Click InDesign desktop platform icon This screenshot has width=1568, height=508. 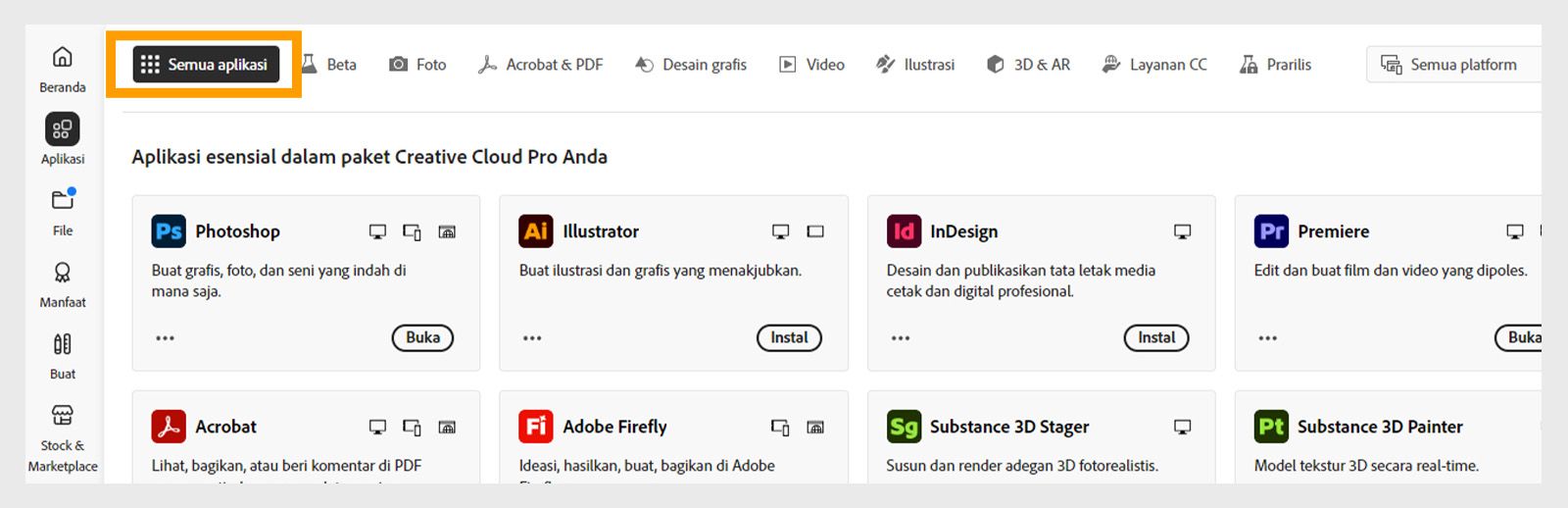[1183, 232]
